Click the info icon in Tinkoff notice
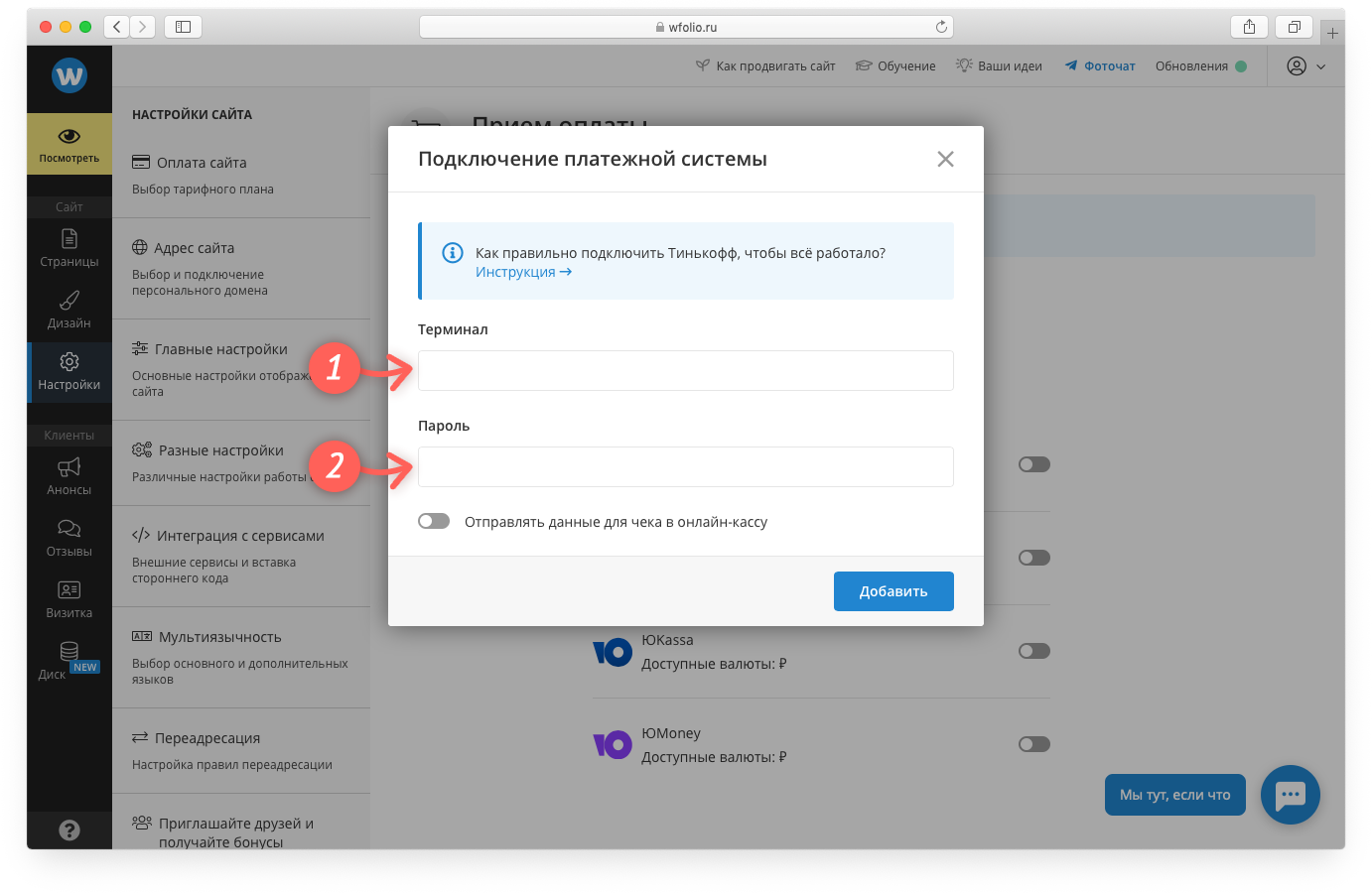 point(453,252)
